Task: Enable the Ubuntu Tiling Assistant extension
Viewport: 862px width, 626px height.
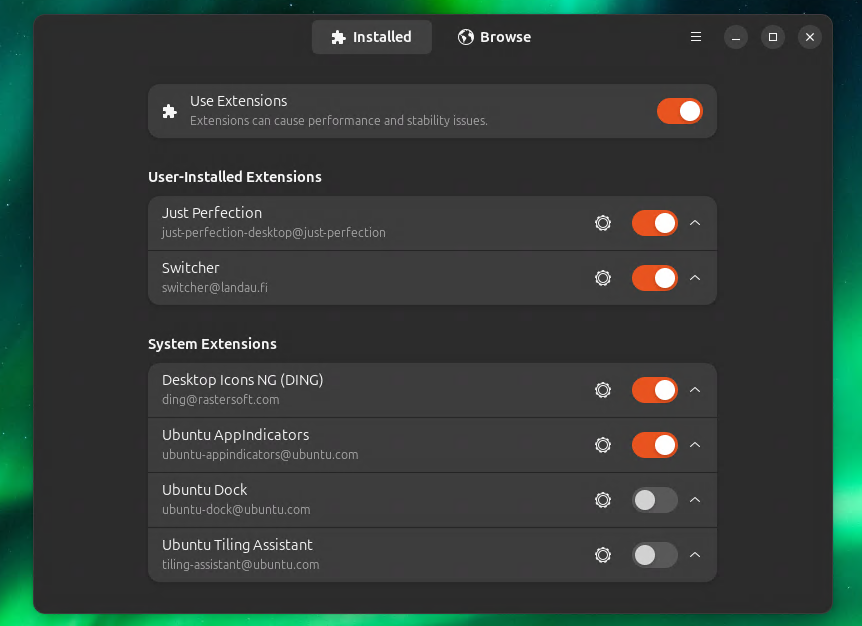Action: 654,555
